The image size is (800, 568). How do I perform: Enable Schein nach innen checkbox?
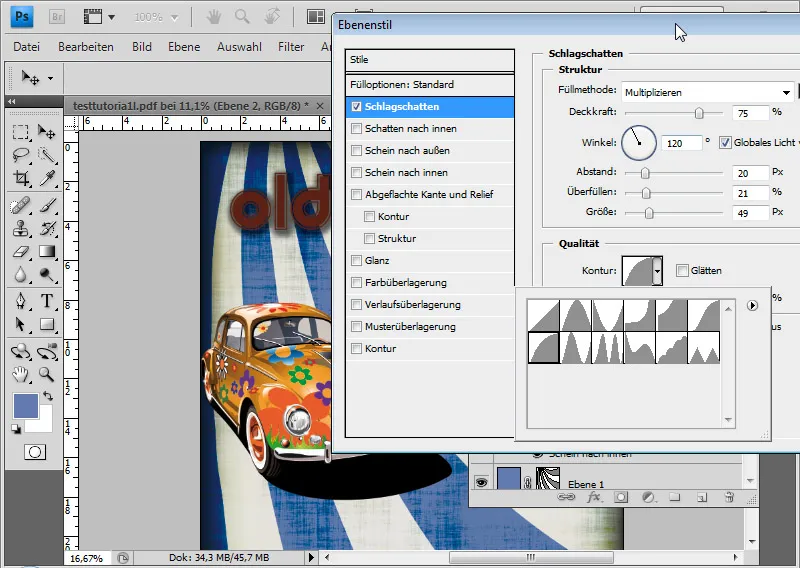click(356, 172)
